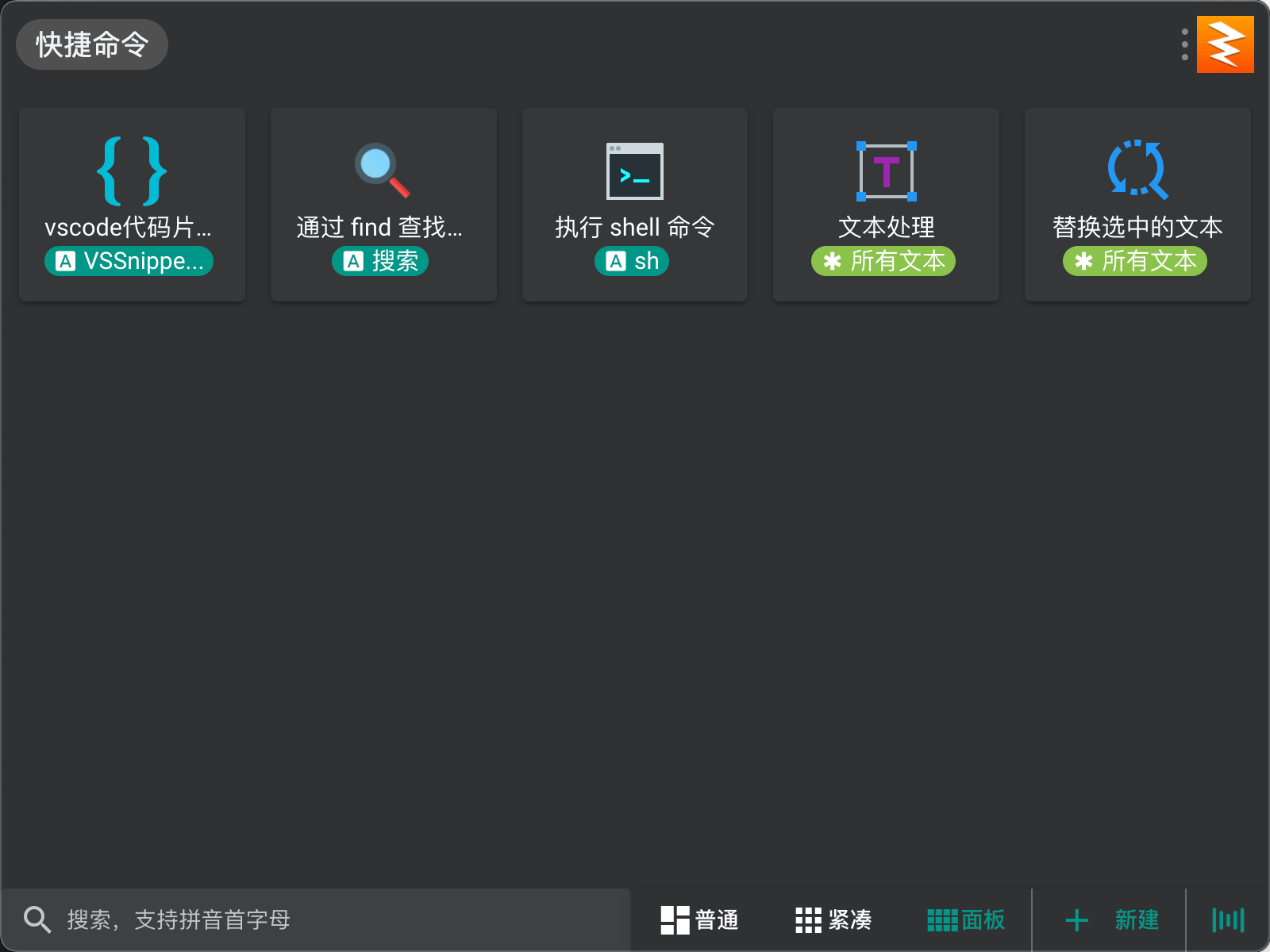Screen dimensions: 1270x952
Task: Select the 快捷命令 tag chip
Action: click(x=92, y=44)
